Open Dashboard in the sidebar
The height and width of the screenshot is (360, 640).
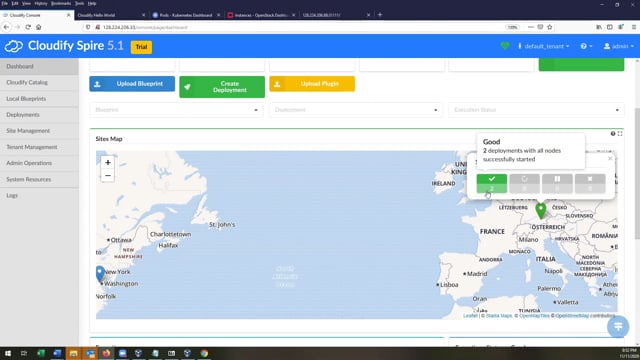tap(39, 66)
